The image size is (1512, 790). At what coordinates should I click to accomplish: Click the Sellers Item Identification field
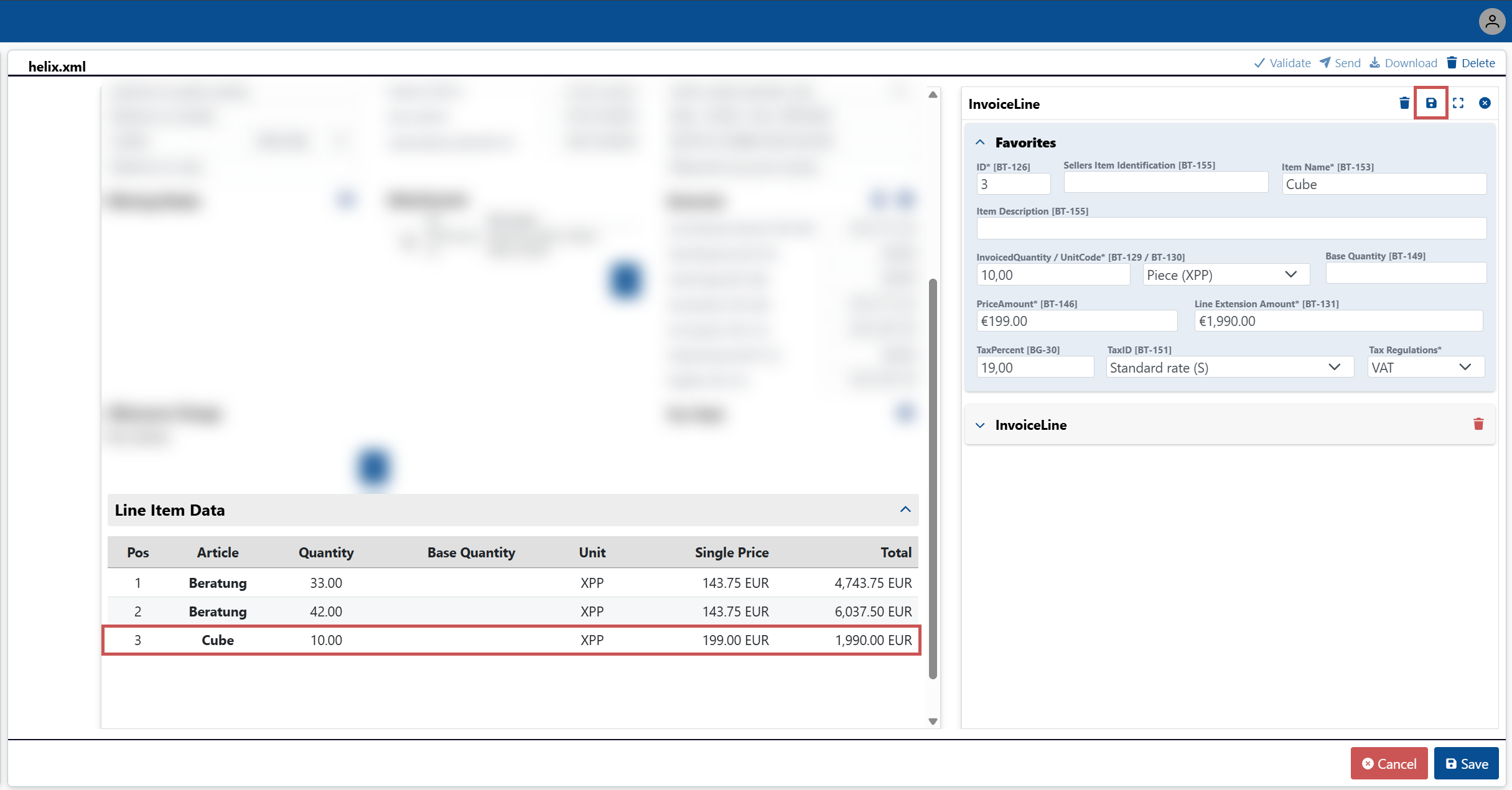[x=1166, y=182]
